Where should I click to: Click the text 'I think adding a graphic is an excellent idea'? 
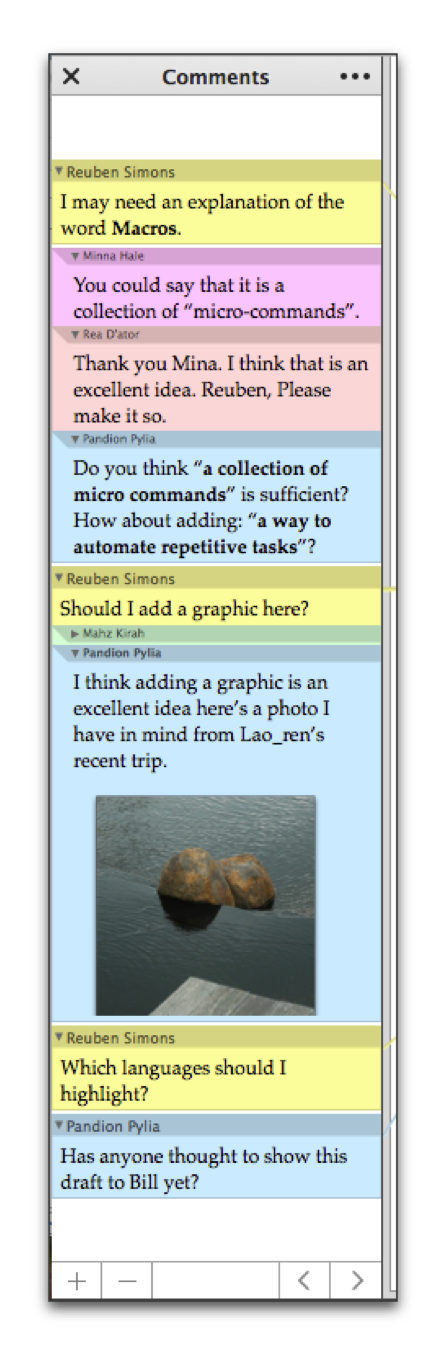click(x=201, y=696)
